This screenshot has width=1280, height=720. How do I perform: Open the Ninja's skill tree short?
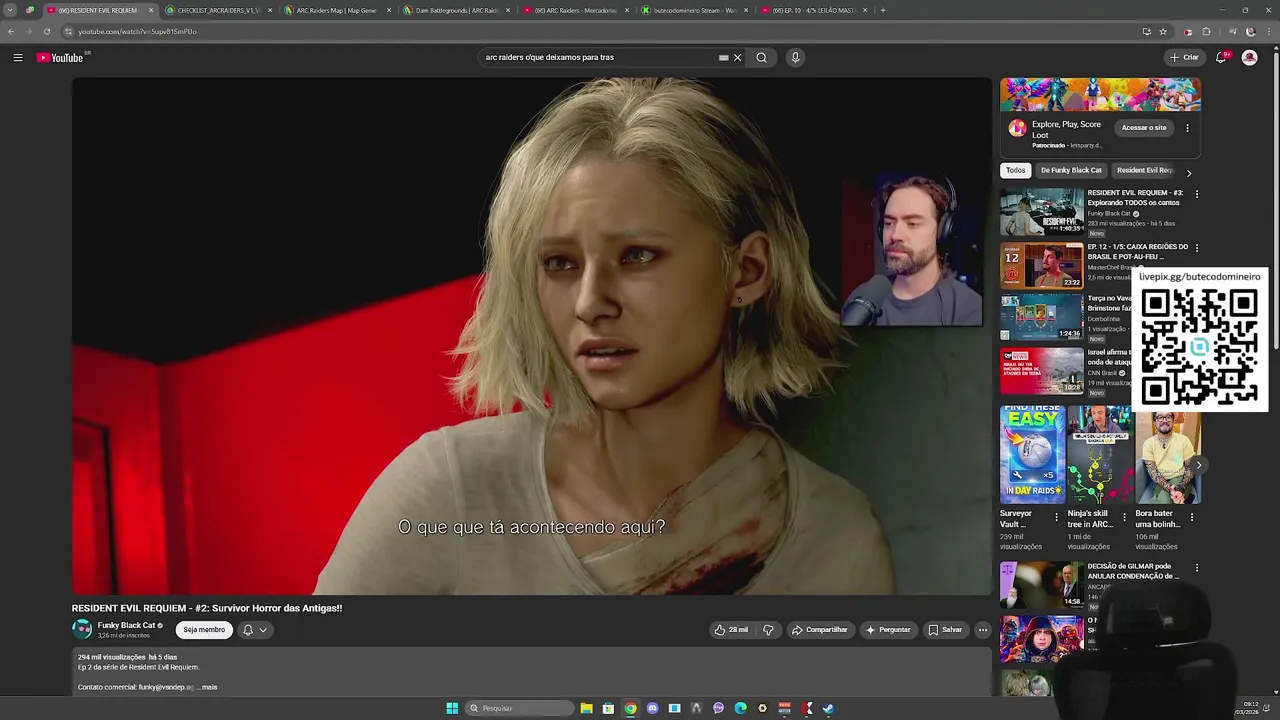tap(1099, 455)
